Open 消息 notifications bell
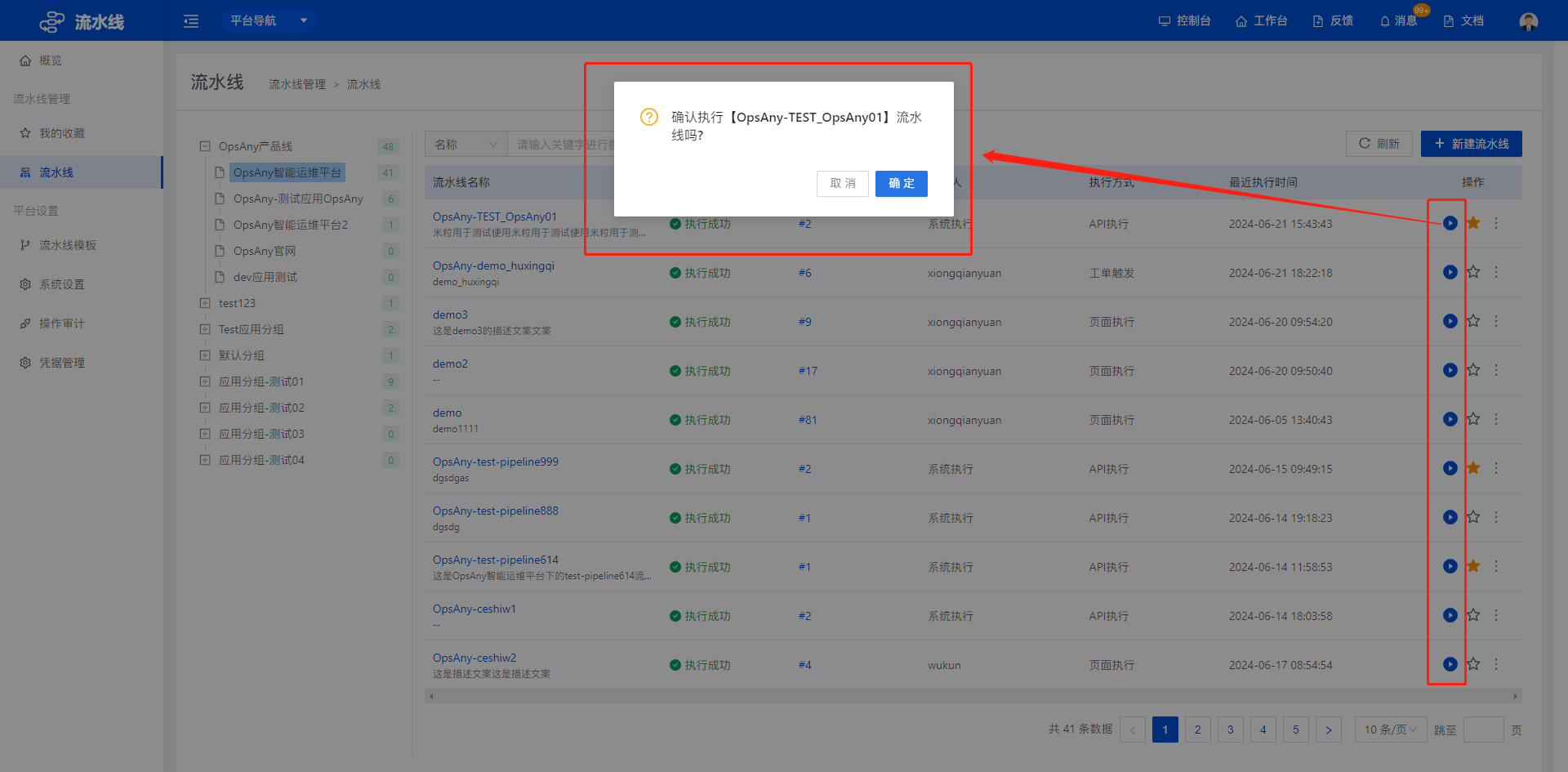Screen dimensions: 1568x772 (x=1399, y=21)
